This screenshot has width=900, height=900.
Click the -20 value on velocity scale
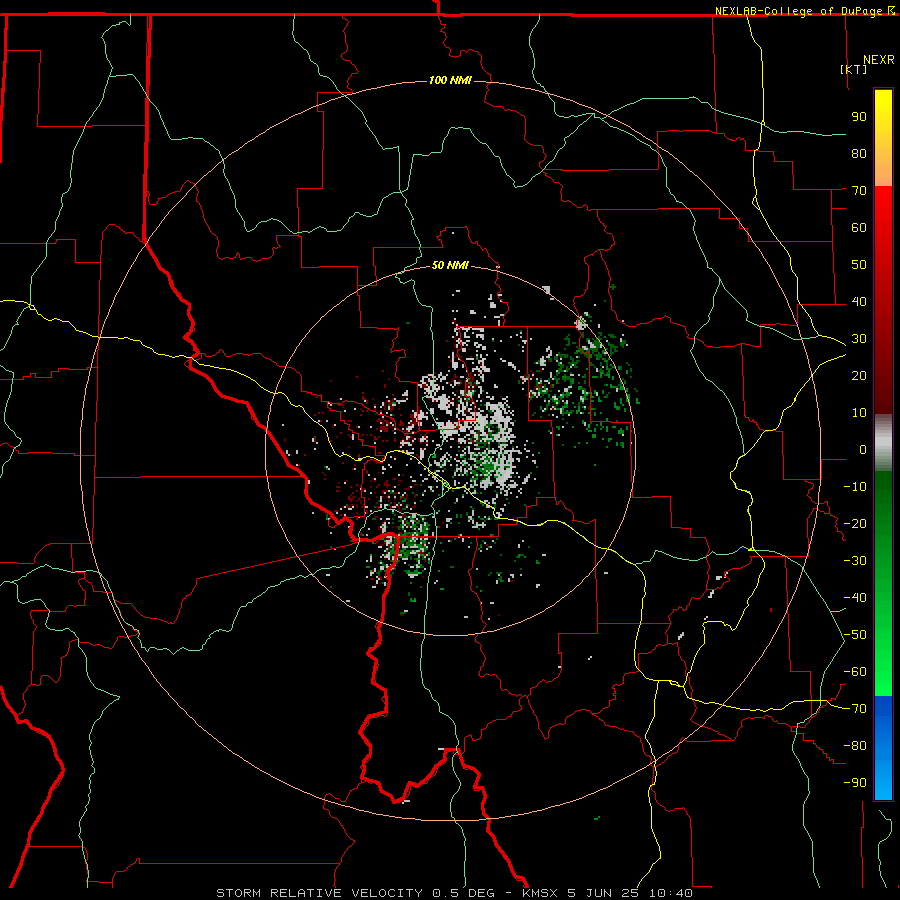pyautogui.click(x=855, y=523)
